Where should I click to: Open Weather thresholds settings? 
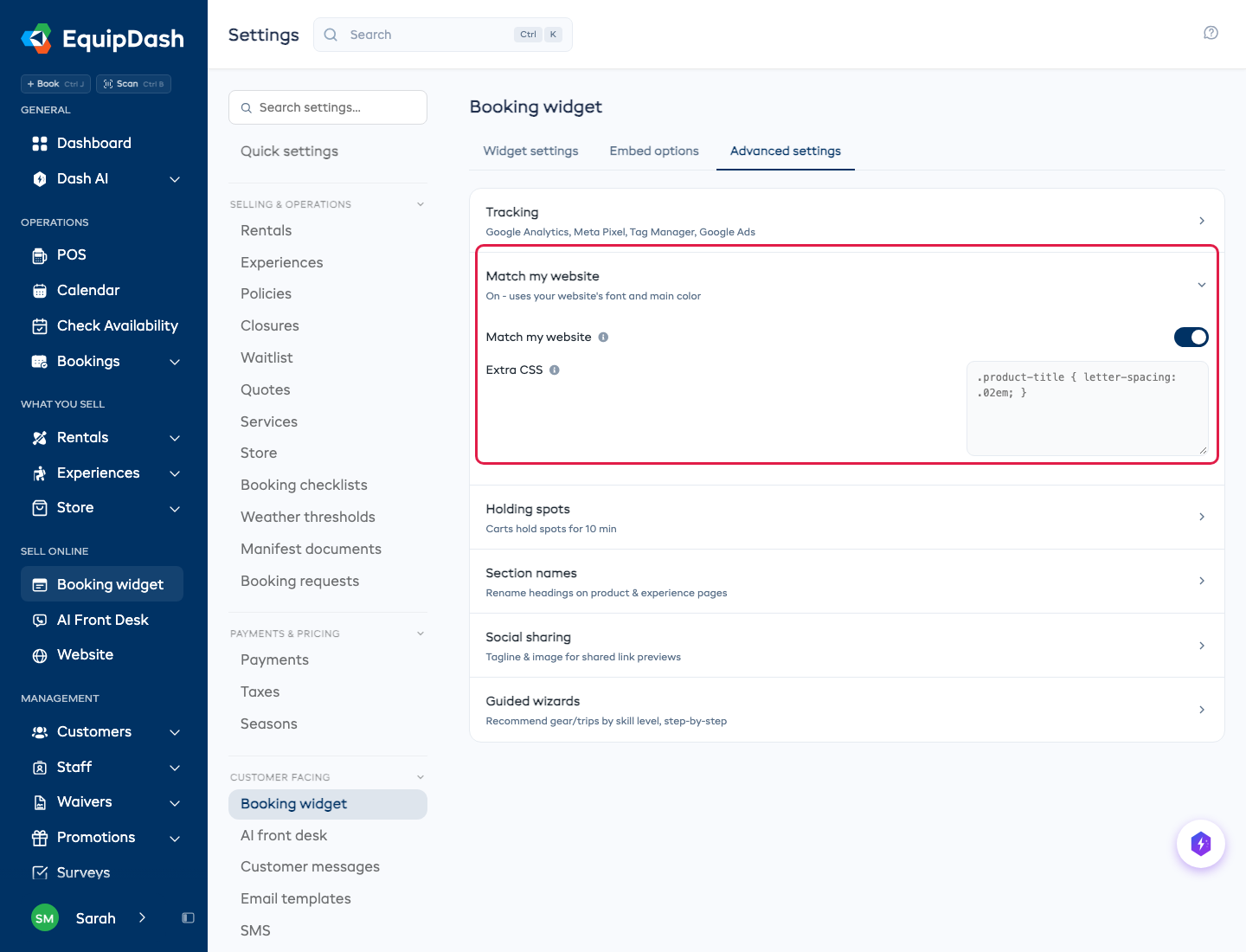click(x=308, y=518)
